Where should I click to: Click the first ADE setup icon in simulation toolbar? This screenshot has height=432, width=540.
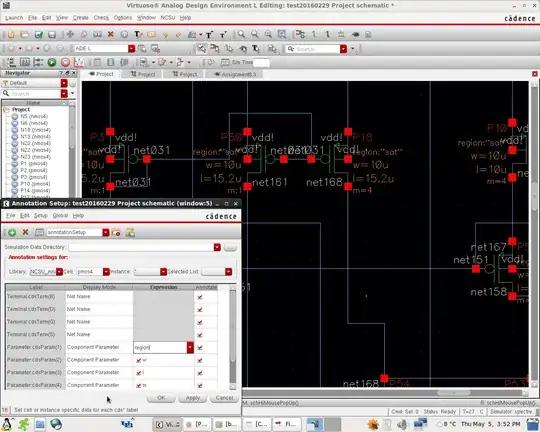pos(11,62)
